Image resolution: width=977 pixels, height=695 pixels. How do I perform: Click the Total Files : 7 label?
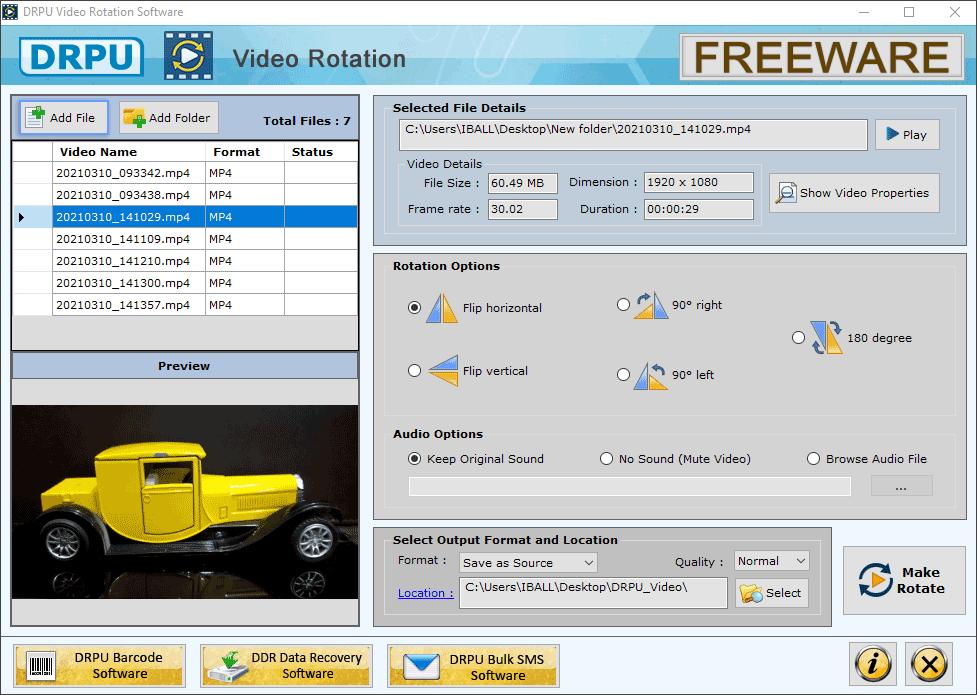click(307, 121)
